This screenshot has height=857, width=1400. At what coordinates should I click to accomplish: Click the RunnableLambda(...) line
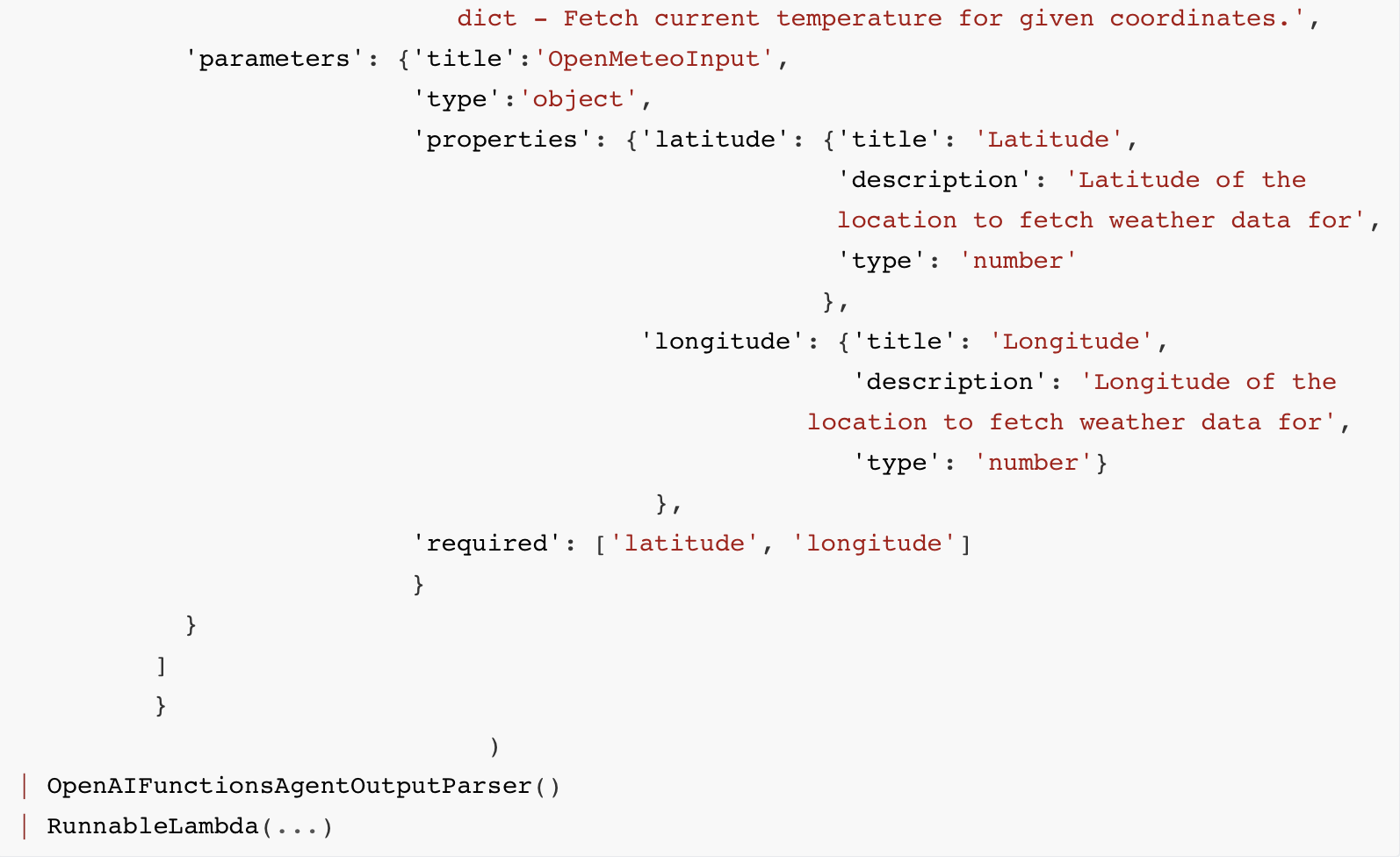point(190,826)
